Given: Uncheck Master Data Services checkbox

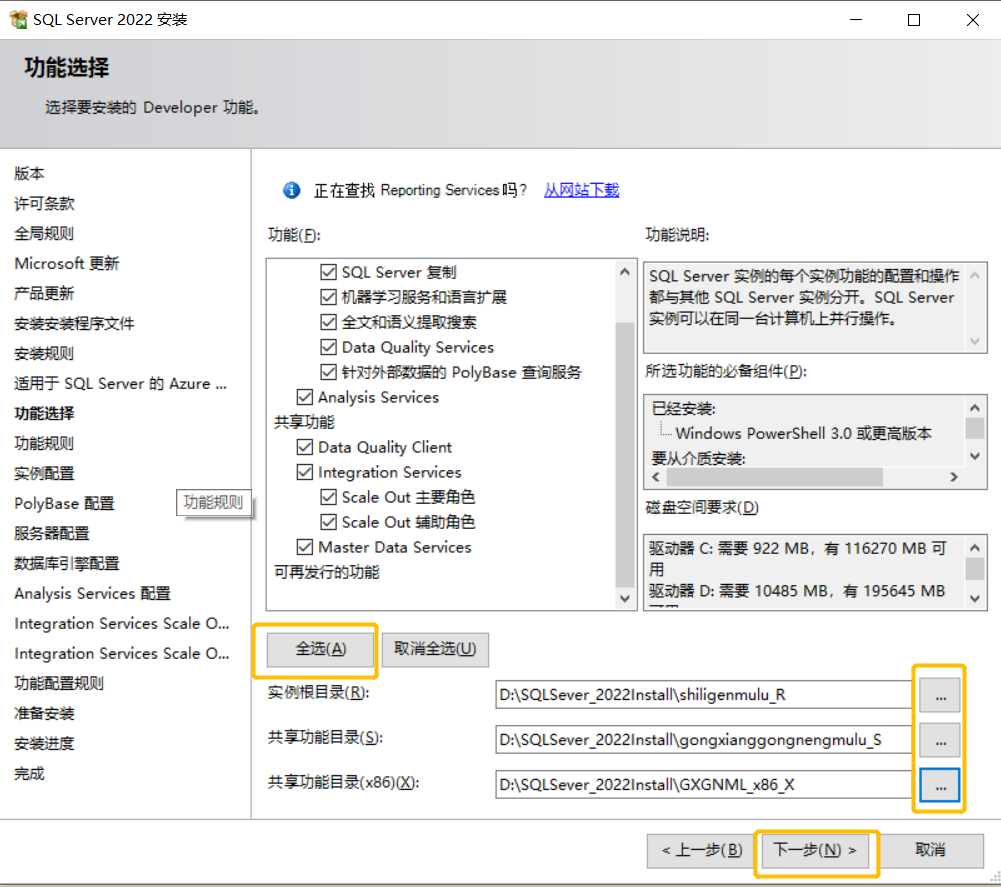Looking at the screenshot, I should 305,547.
